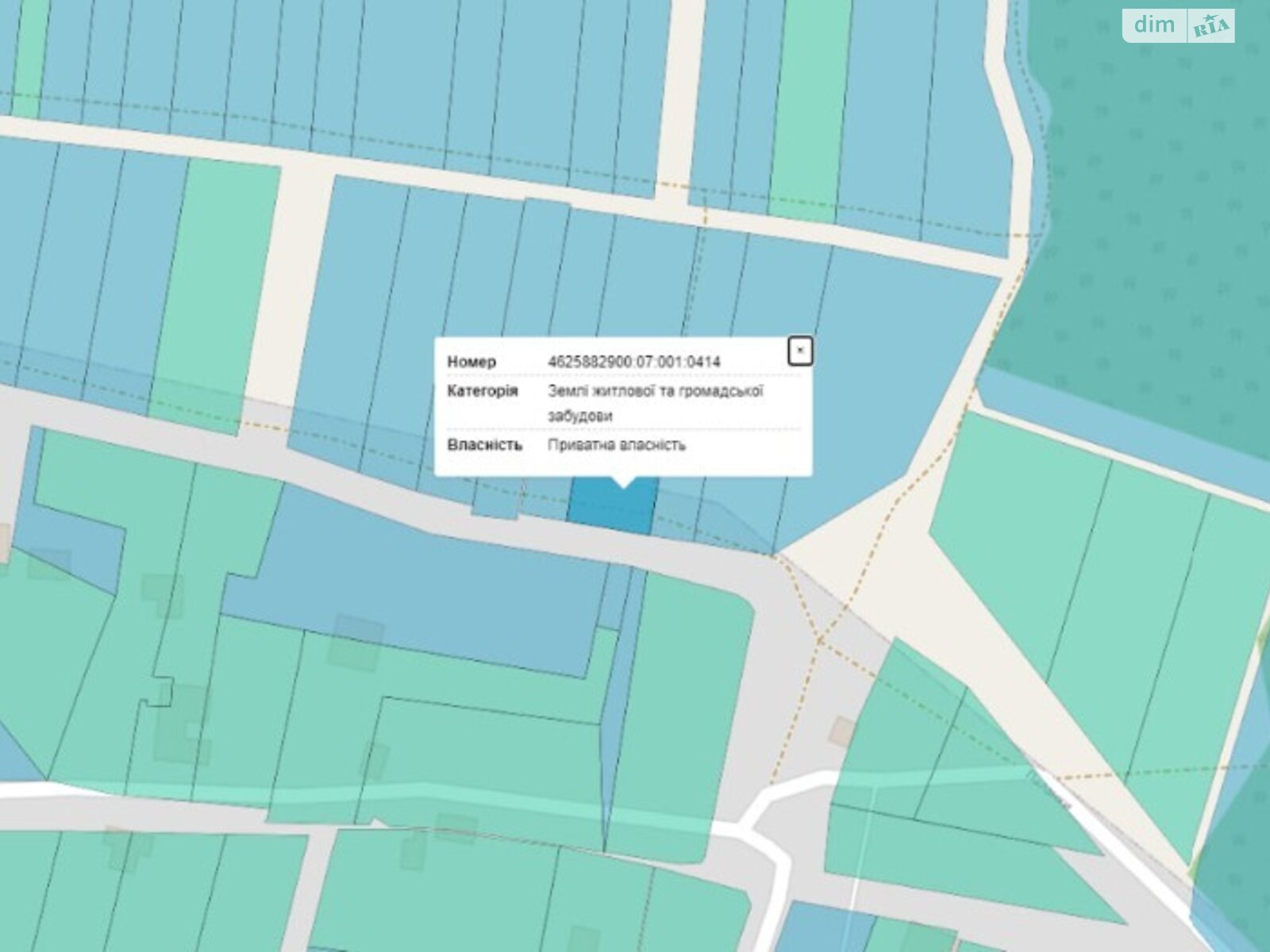Click the Приватна власність value
The image size is (1270, 952).
coord(617,445)
